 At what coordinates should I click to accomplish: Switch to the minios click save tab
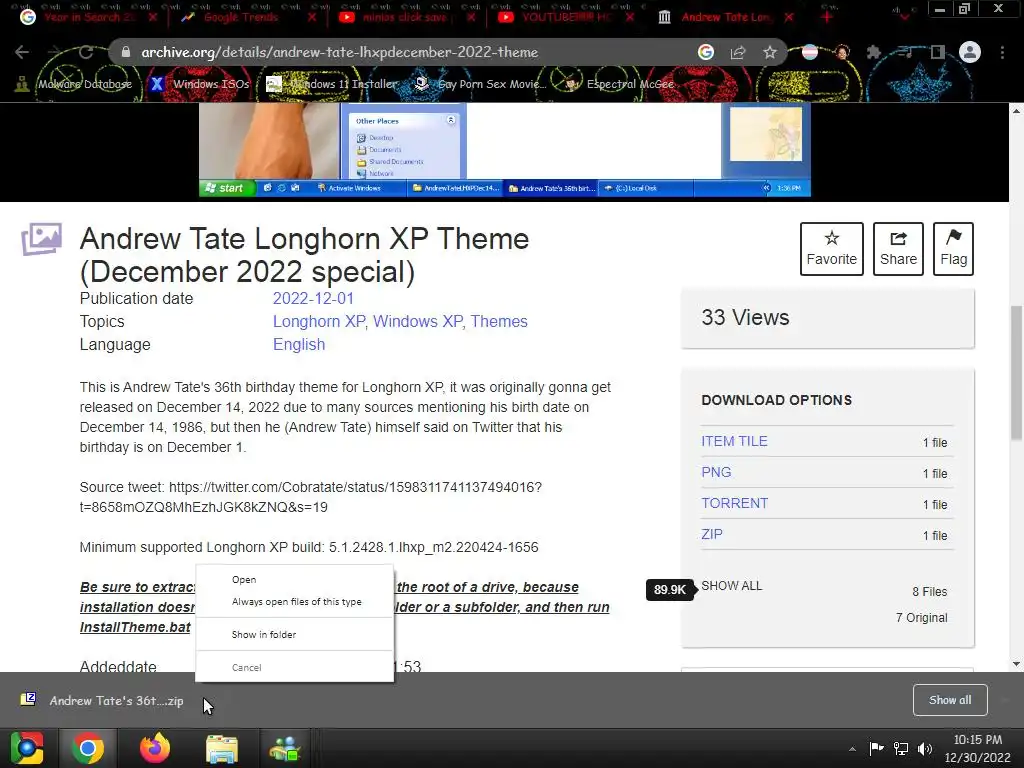click(405, 18)
